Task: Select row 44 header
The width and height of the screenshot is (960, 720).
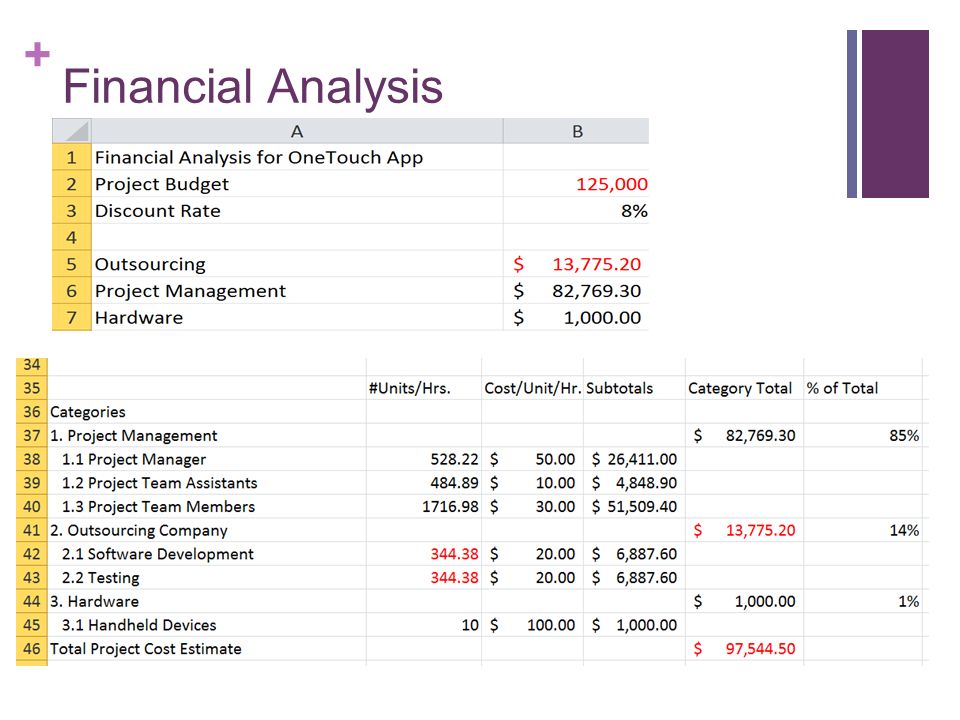Action: coord(32,601)
